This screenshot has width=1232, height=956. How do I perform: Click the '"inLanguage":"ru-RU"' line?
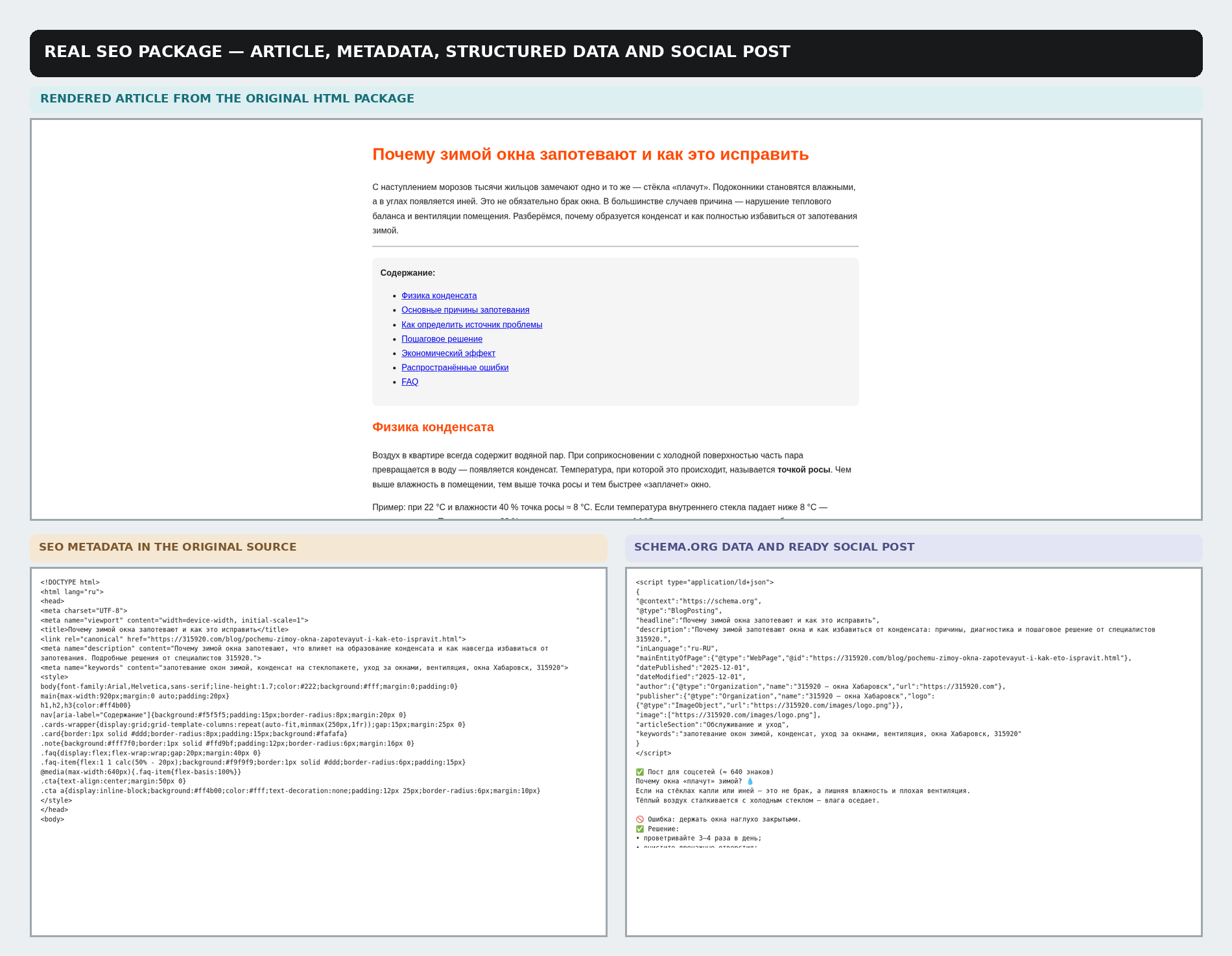pos(677,649)
